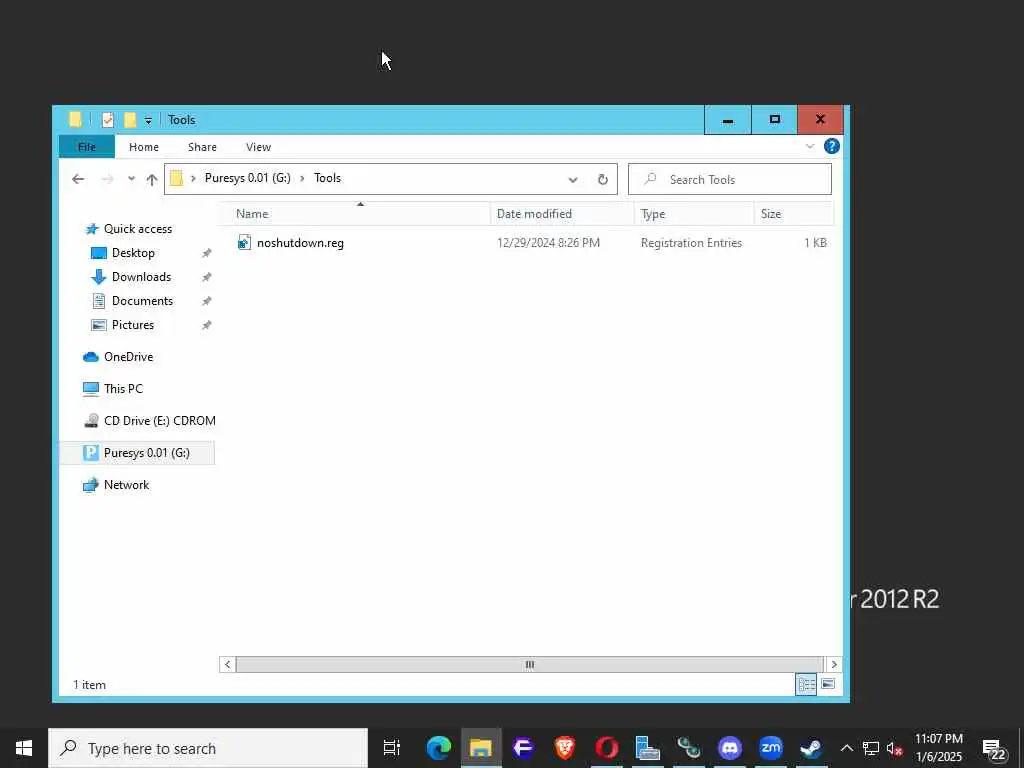
Task: Launch Brave browser from taskbar
Action: 565,748
